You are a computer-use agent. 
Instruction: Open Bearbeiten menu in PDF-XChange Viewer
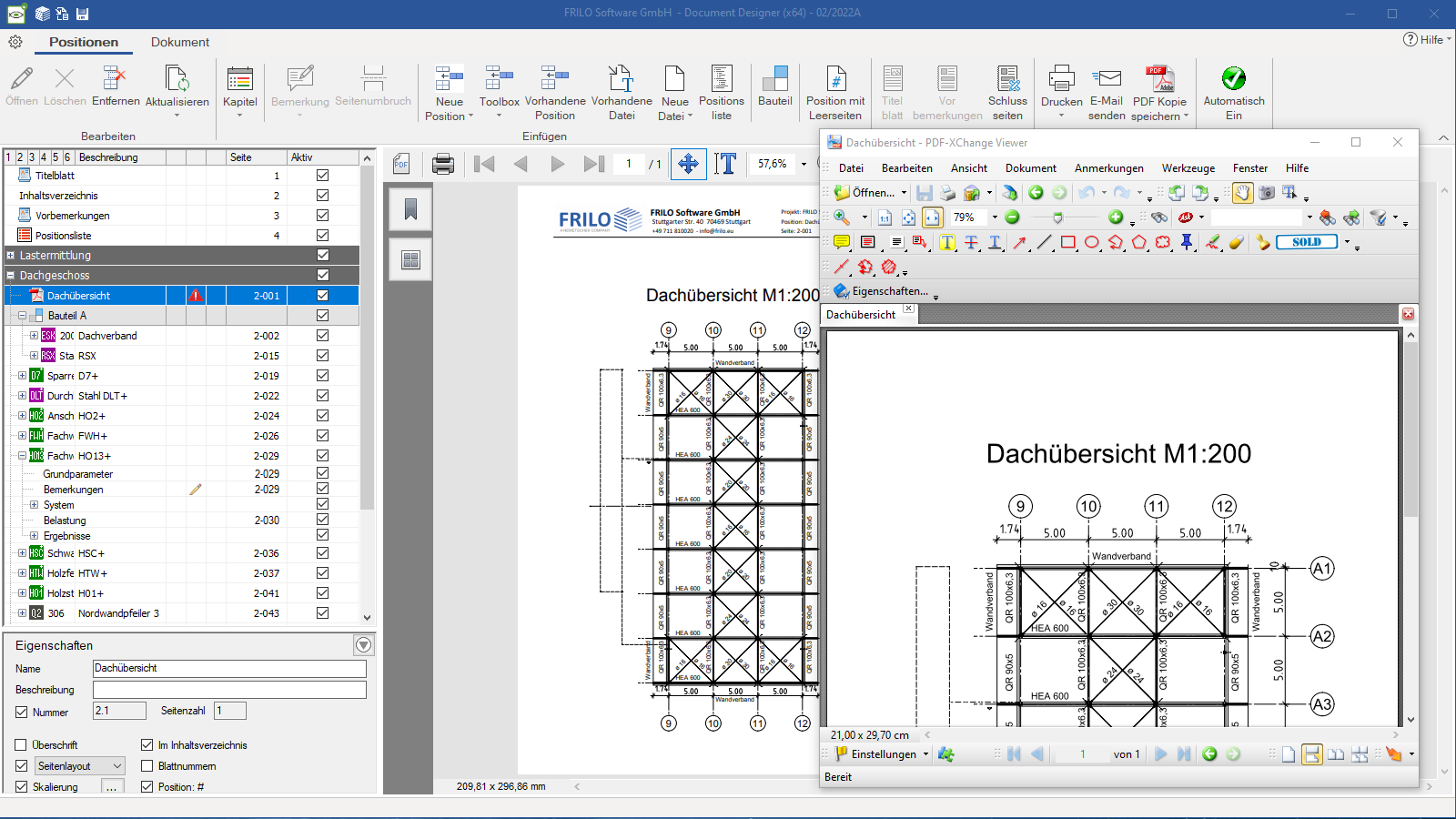click(906, 168)
